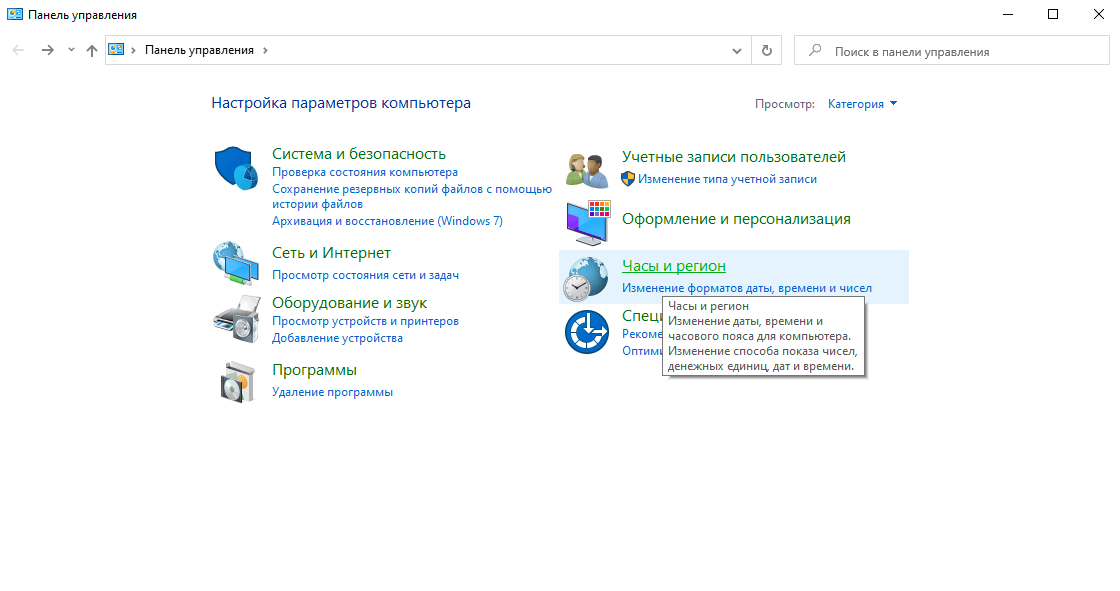Viewport: 1120px width, 591px height.
Task: Go up one level with up arrow
Action: (92, 50)
